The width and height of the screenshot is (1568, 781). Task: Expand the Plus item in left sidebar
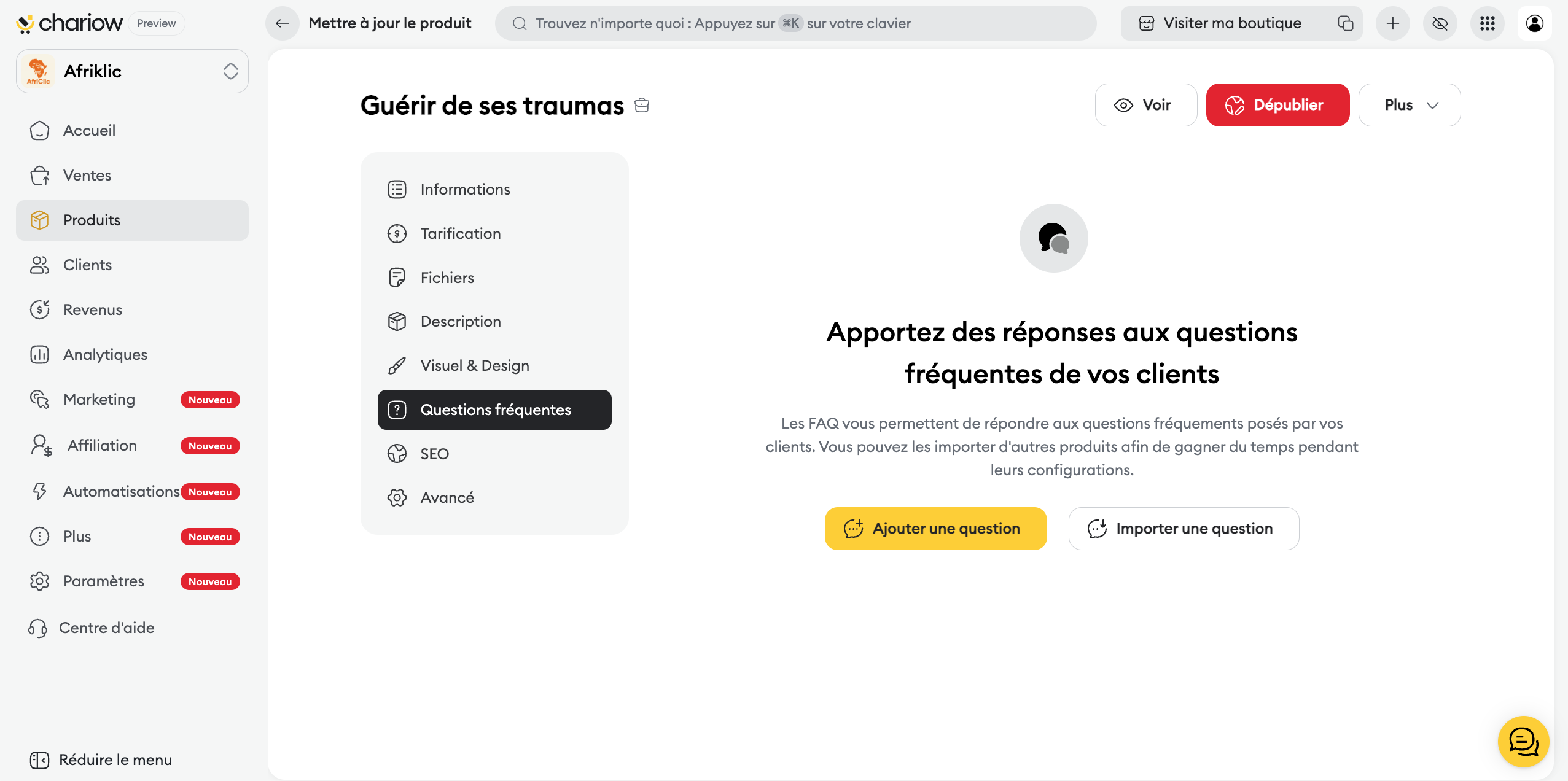click(77, 537)
